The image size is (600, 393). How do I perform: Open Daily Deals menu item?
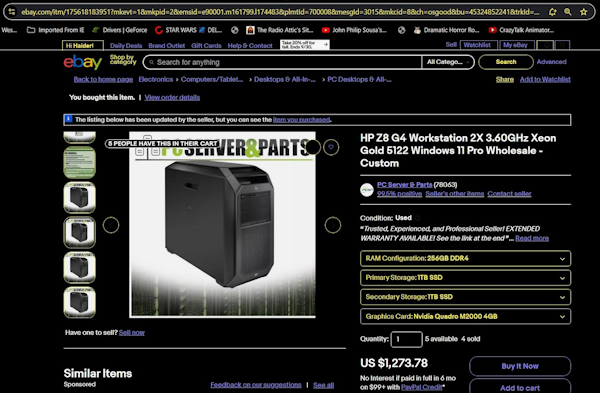point(126,46)
